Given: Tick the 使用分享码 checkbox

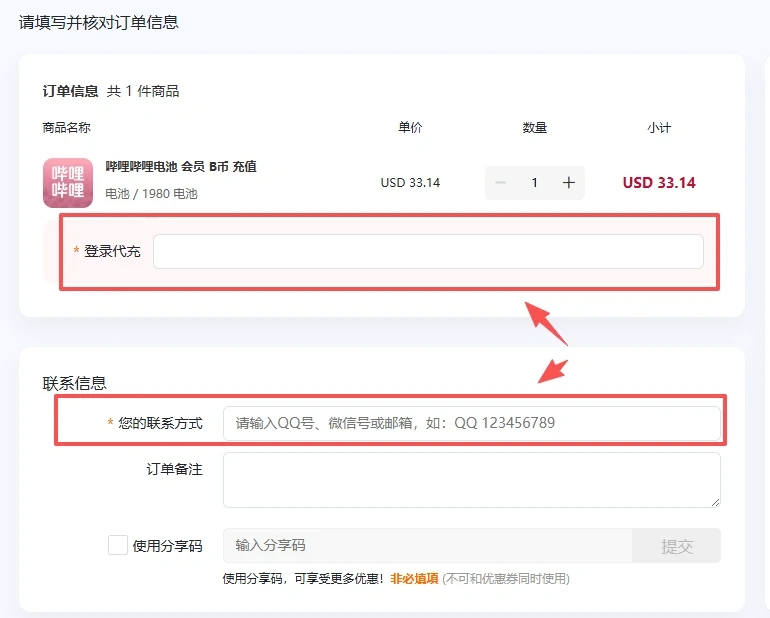Looking at the screenshot, I should (x=118, y=545).
